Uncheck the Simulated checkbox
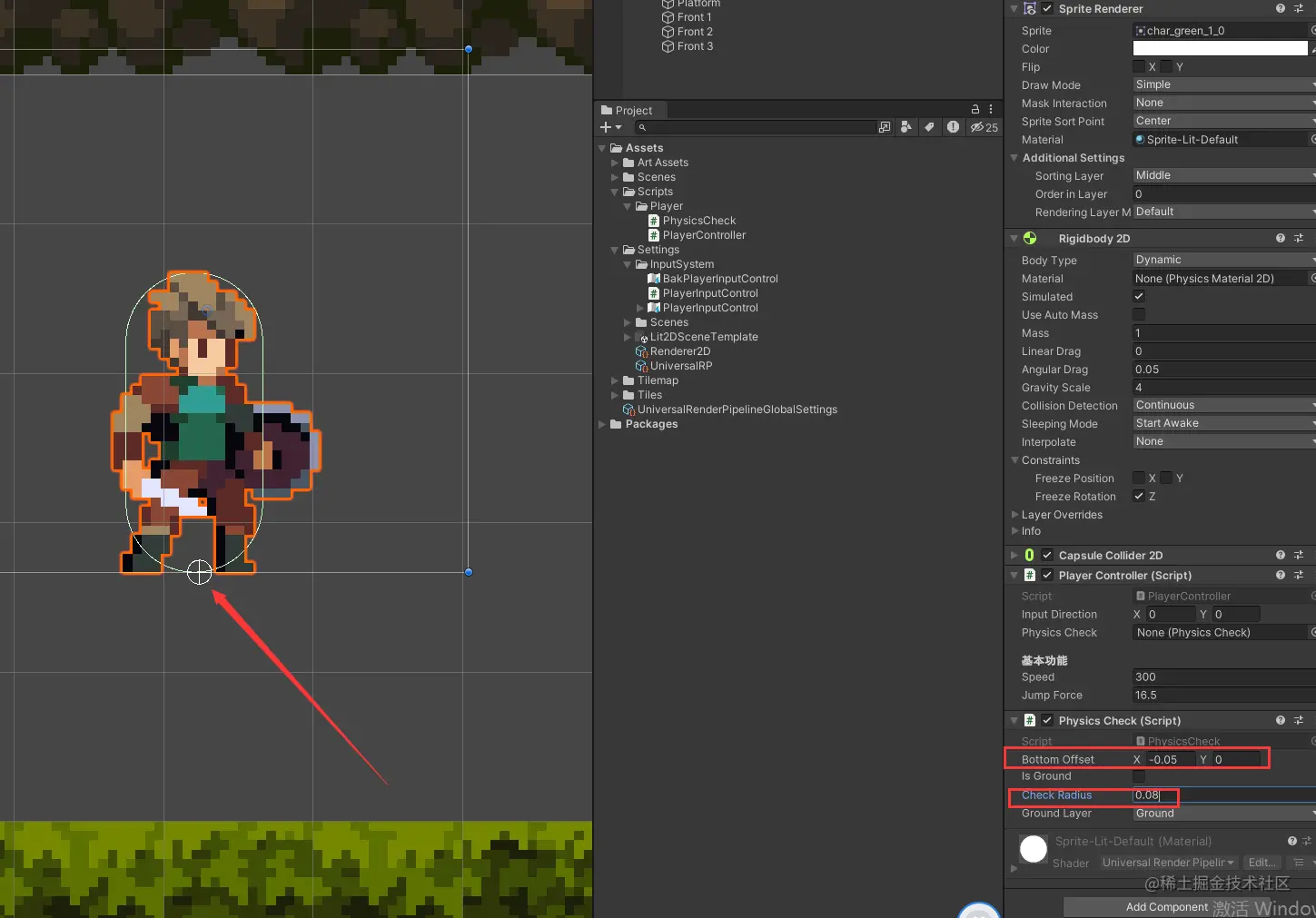The image size is (1316, 918). (1139, 297)
